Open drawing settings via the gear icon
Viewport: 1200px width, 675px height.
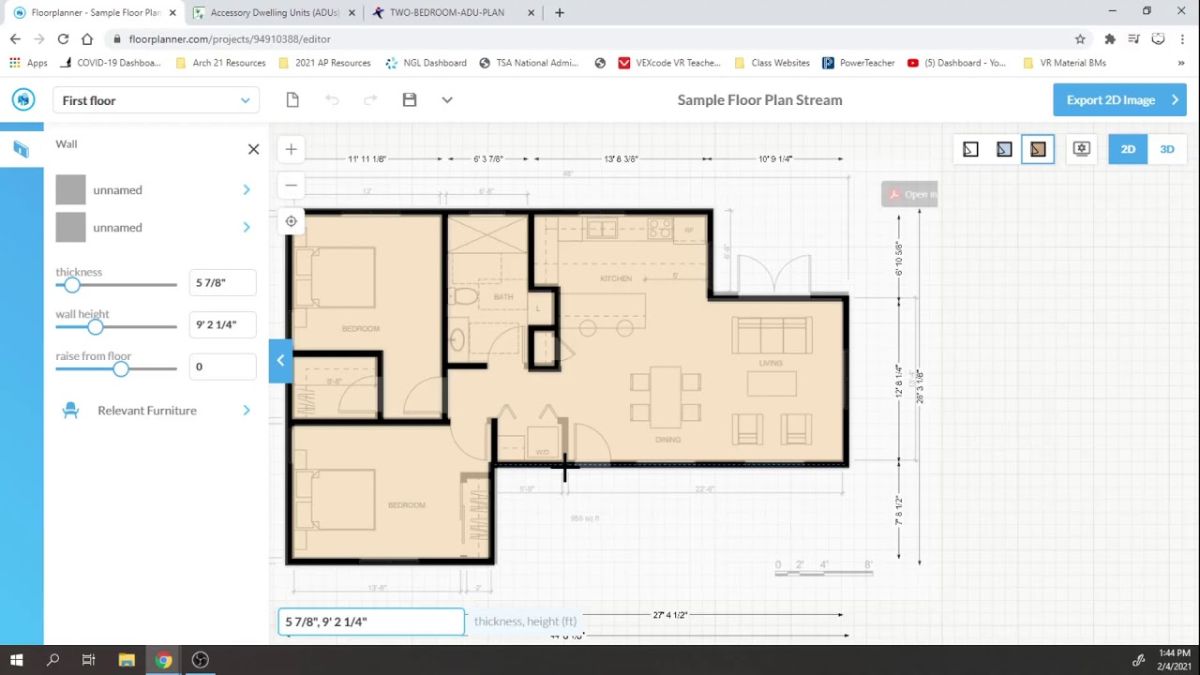click(x=1081, y=148)
